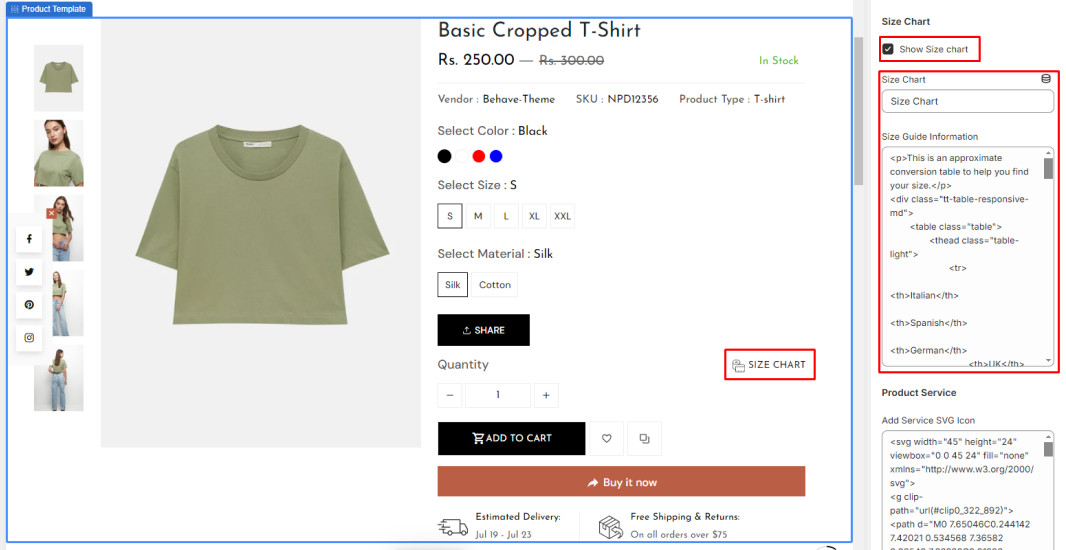Image resolution: width=1066 pixels, height=550 pixels.
Task: Choose Cotton material option
Action: (x=495, y=285)
